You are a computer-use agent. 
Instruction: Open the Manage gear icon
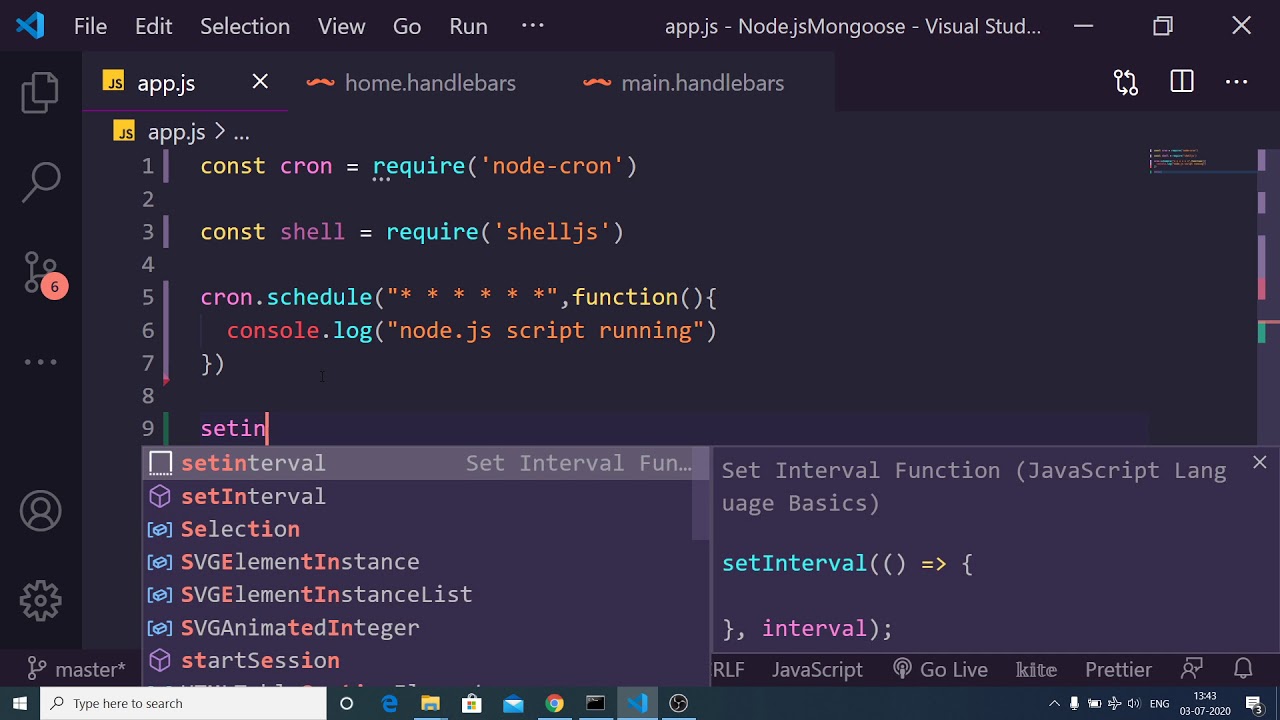pos(41,601)
